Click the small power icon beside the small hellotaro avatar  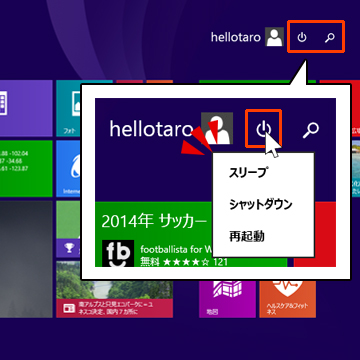pyautogui.click(x=302, y=37)
